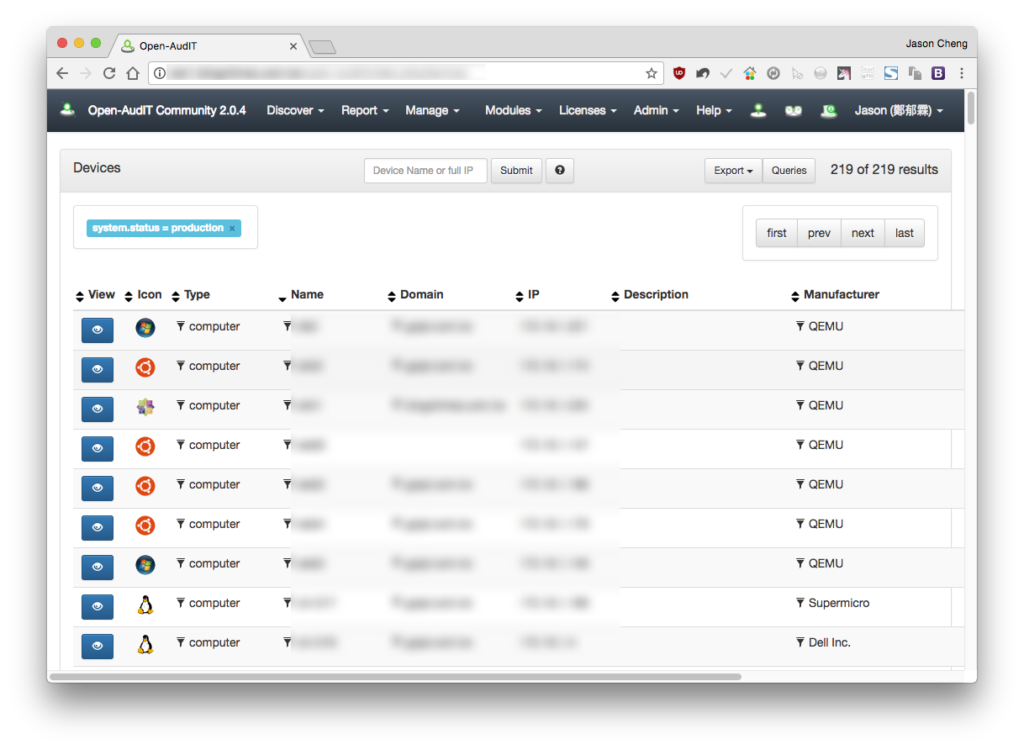Filter by the Dell Inc. manufacturer funnel icon
1024x750 pixels.
point(800,642)
